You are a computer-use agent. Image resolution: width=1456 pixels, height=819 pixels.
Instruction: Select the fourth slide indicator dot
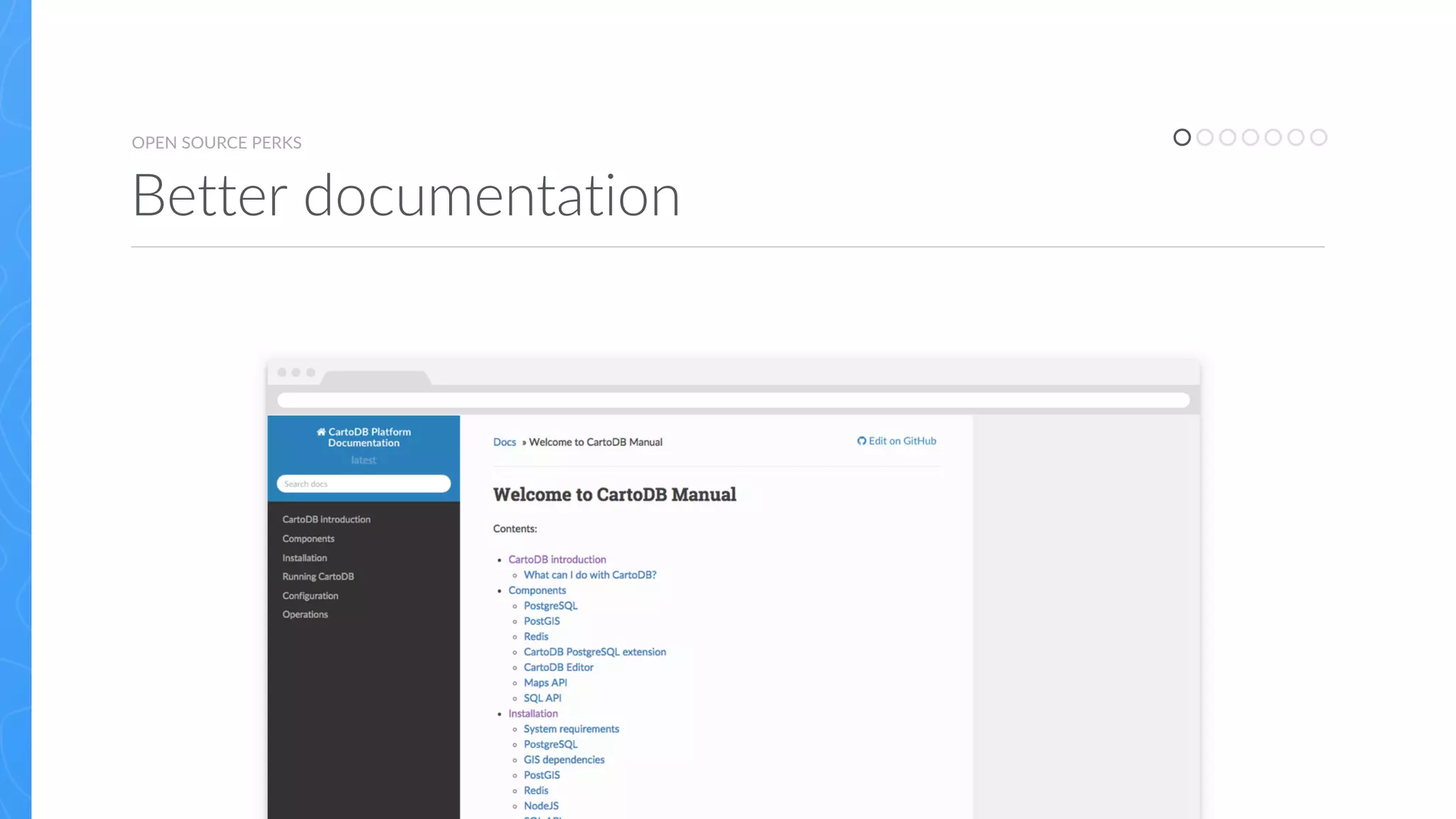(x=1250, y=137)
